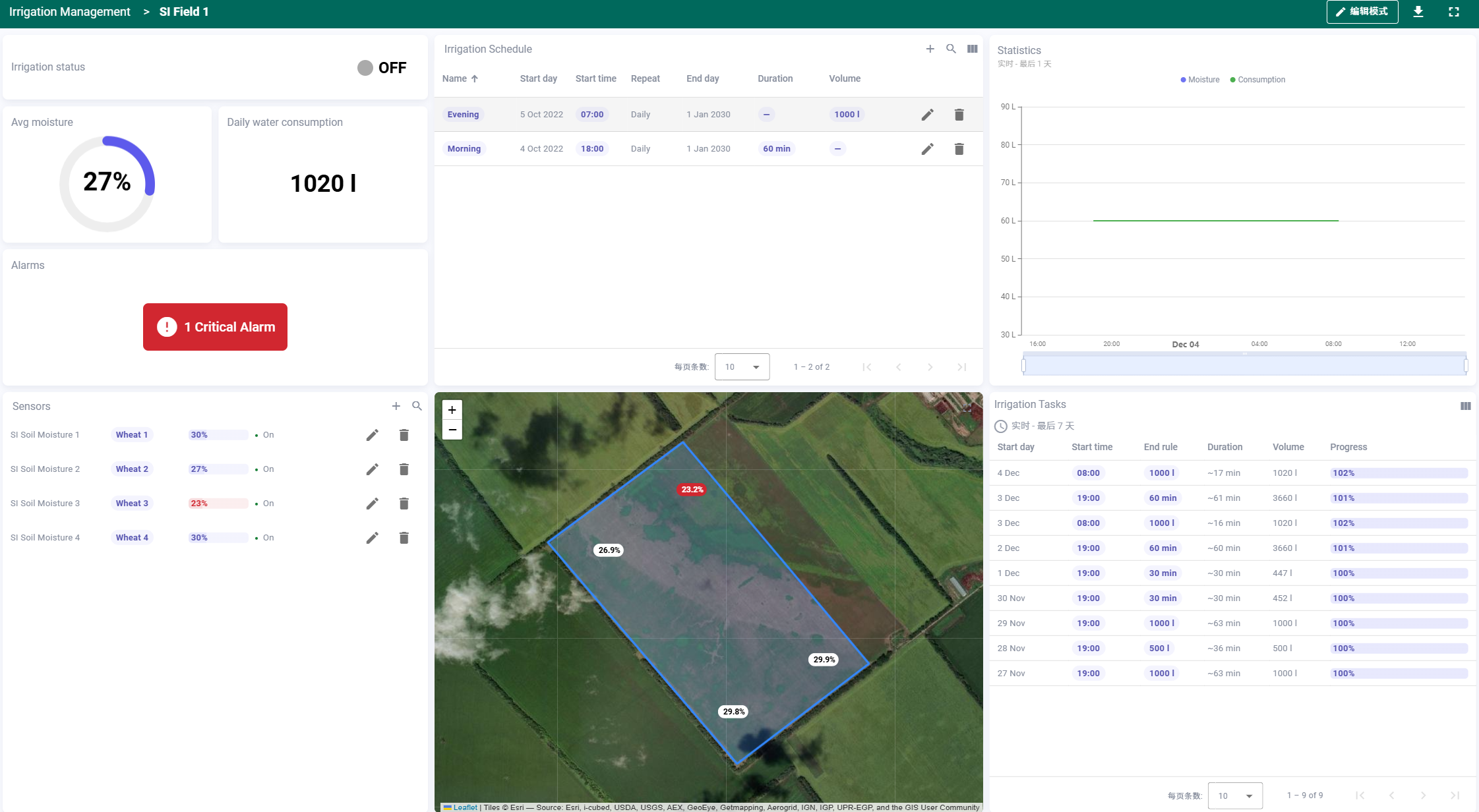This screenshot has height=812, width=1479.
Task: Click the edit mode button
Action: click(x=1362, y=12)
